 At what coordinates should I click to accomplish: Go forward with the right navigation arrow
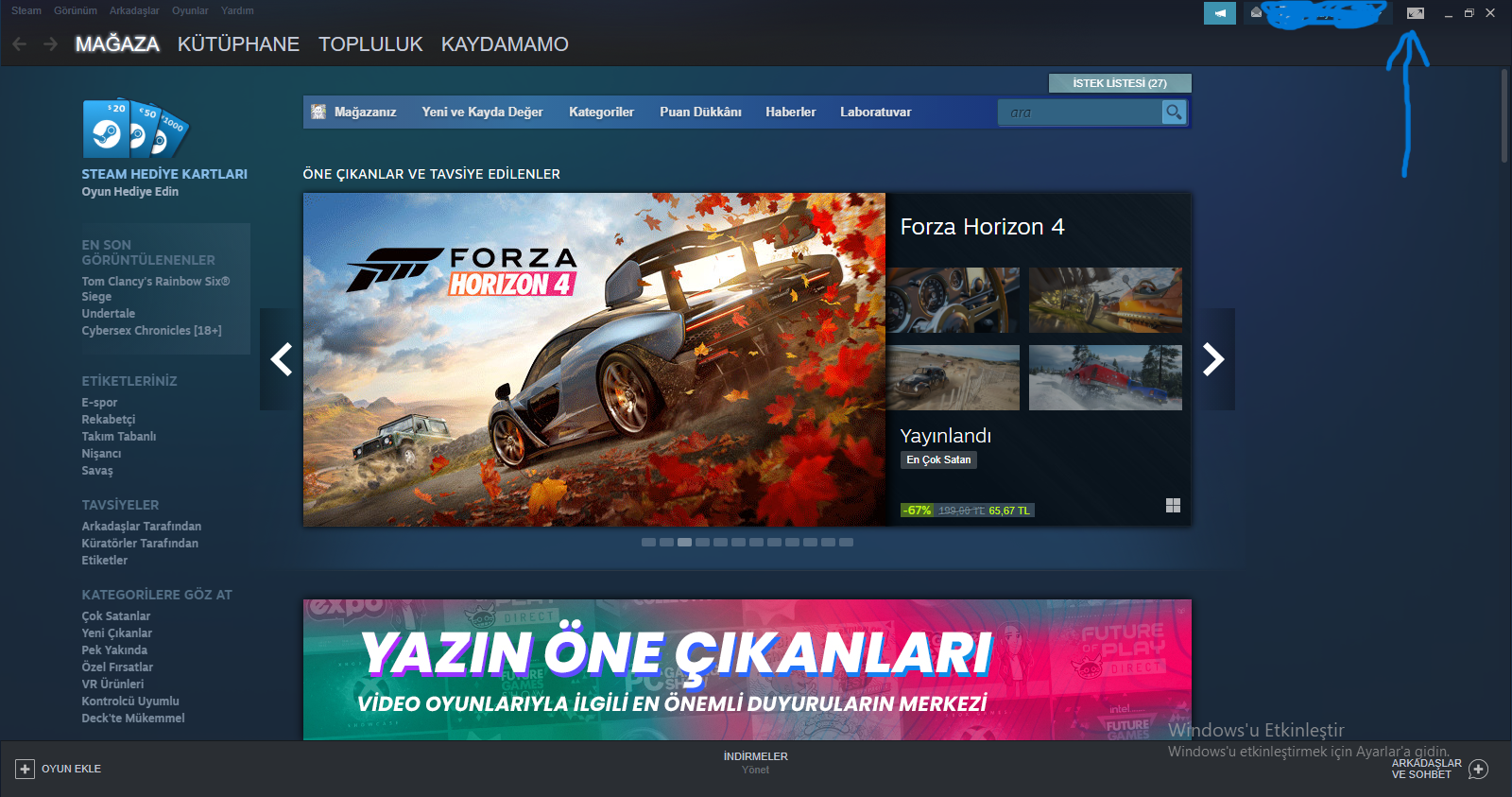tap(51, 43)
